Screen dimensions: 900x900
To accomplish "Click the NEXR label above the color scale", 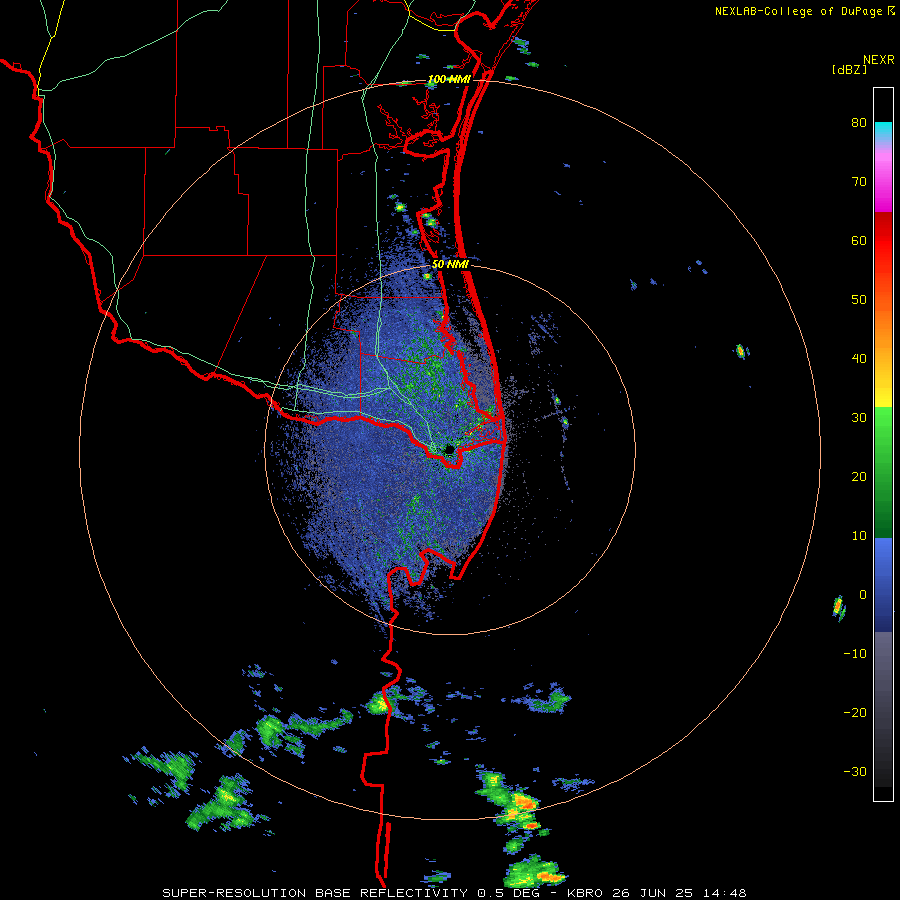I will click(879, 60).
